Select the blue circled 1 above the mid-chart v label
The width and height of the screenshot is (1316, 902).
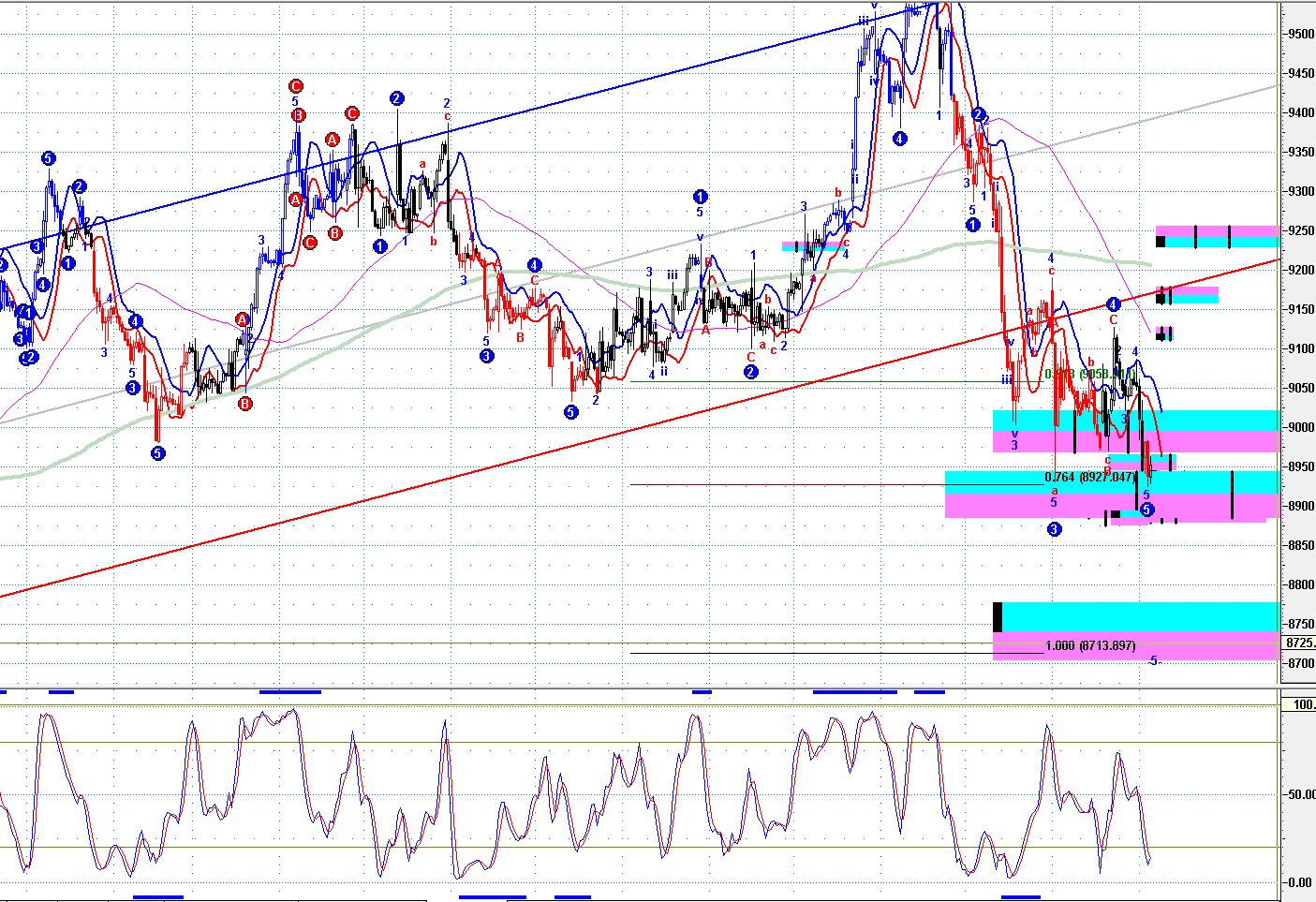tap(700, 197)
